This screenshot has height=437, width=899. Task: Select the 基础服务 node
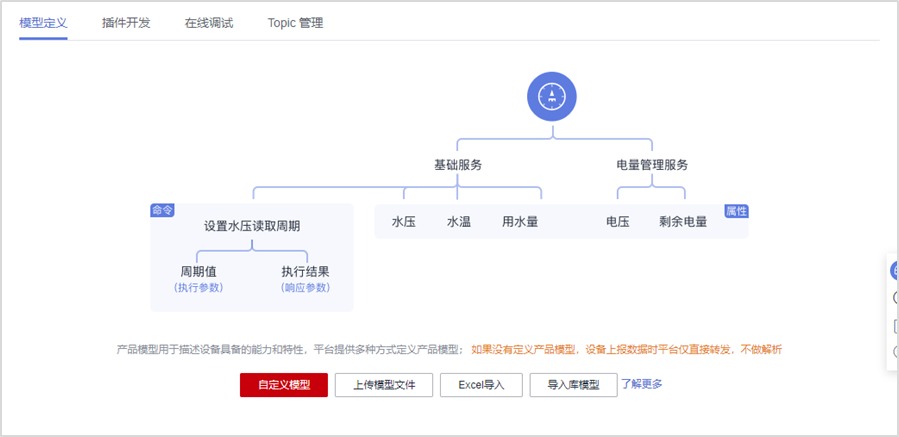(458, 165)
